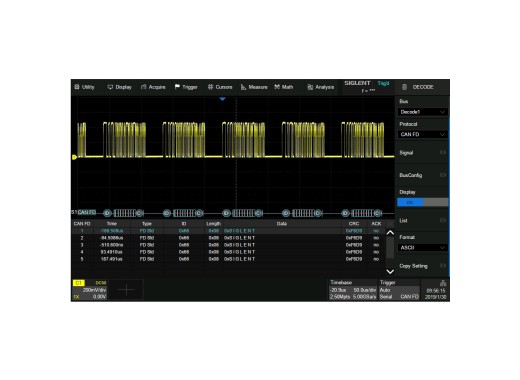Click the Data column header

[x=282, y=224]
